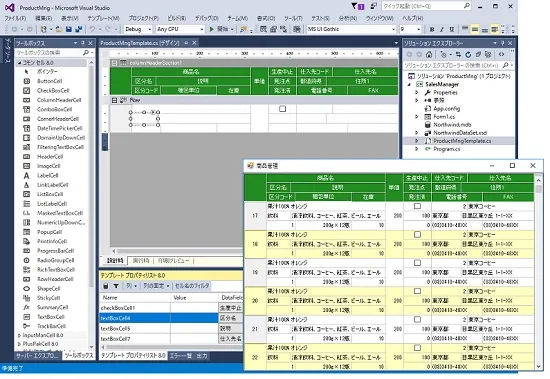This screenshot has height=379, width=550.
Task: Check the checkbox in product row 21
Action: click(x=417, y=320)
